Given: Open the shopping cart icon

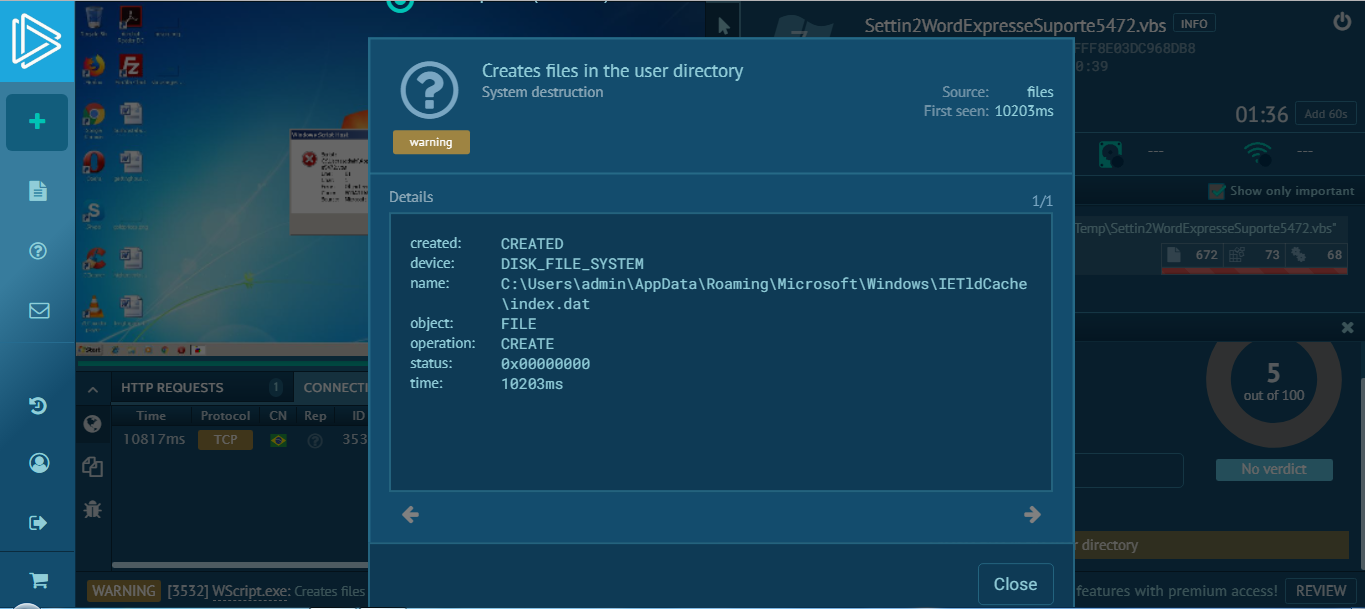Looking at the screenshot, I should (39, 580).
